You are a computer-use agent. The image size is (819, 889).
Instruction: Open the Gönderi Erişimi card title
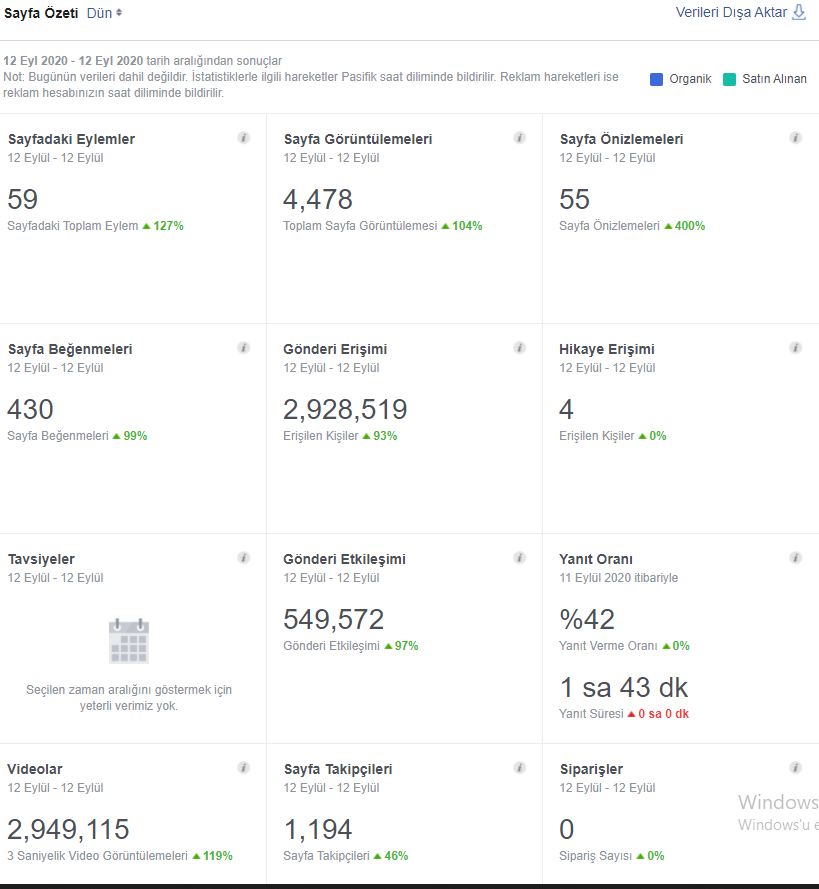coord(335,349)
